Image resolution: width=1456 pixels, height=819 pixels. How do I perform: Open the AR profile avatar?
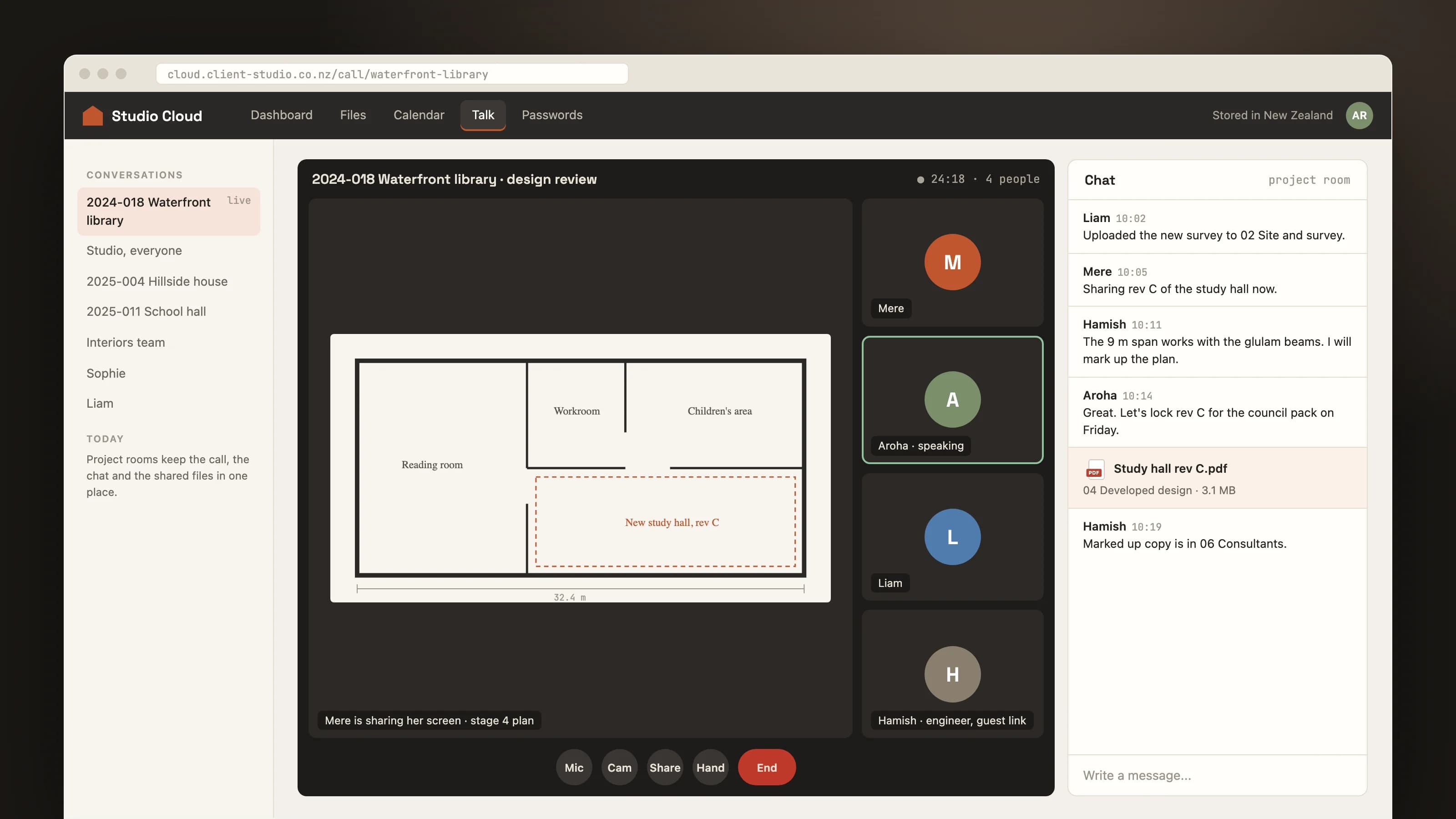tap(1359, 115)
